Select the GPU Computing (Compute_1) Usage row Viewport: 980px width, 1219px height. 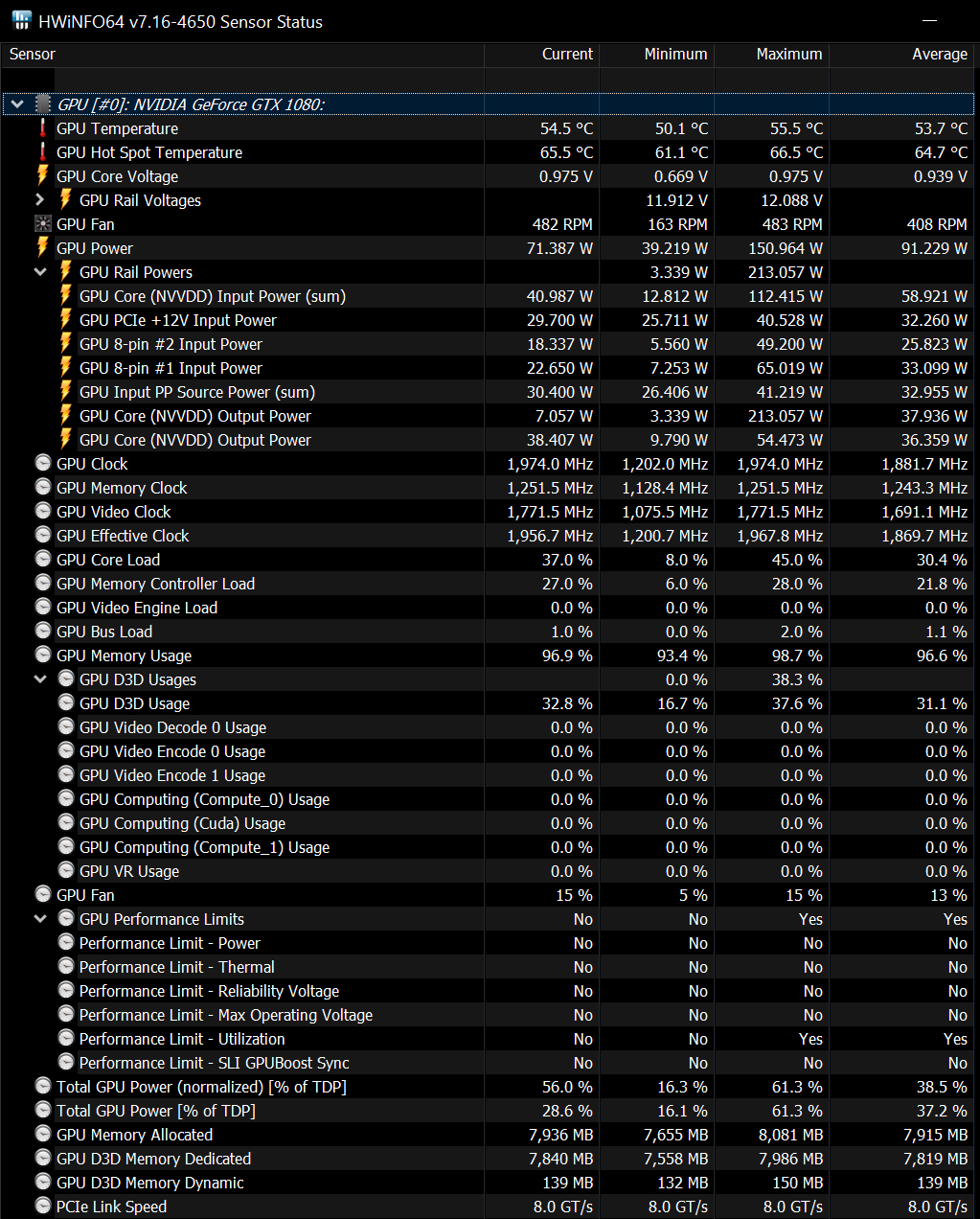tap(489, 847)
